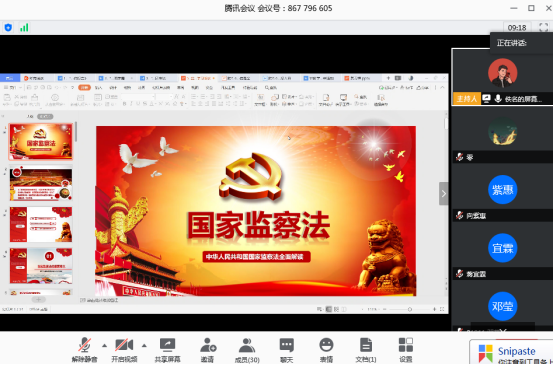Collapse participant panel with the side chevron

[x=444, y=194]
